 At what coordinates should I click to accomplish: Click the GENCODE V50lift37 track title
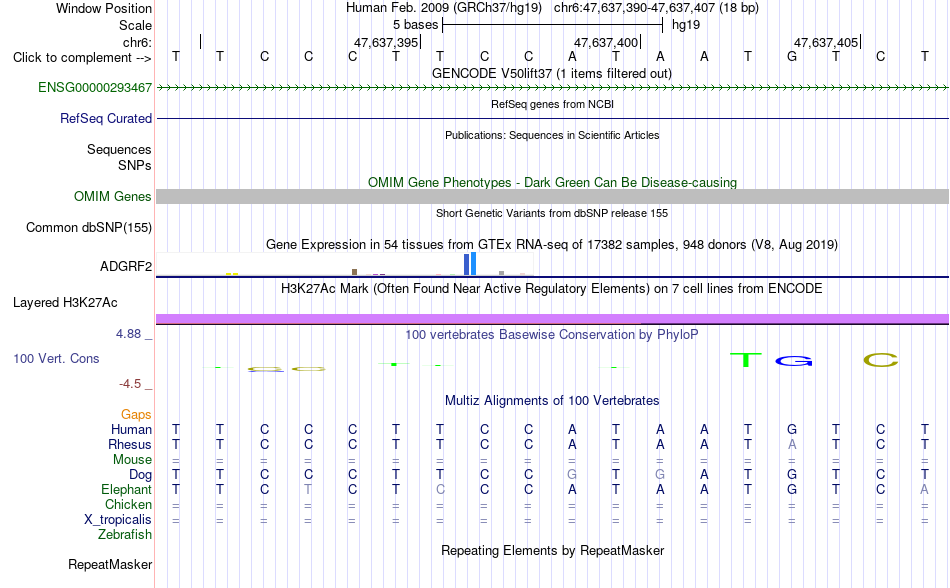[552, 73]
